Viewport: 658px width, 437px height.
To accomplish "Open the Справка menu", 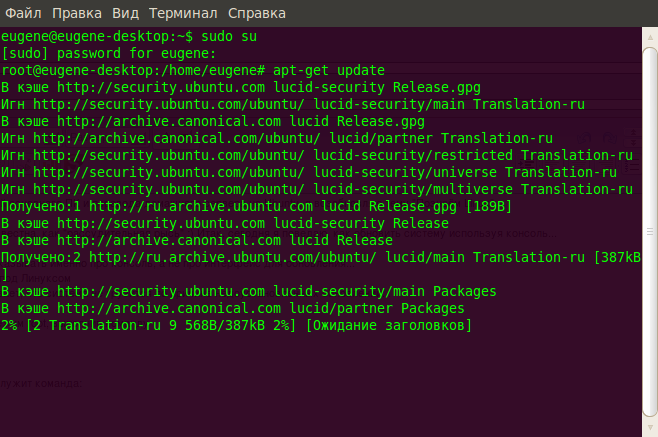I will 257,15.
